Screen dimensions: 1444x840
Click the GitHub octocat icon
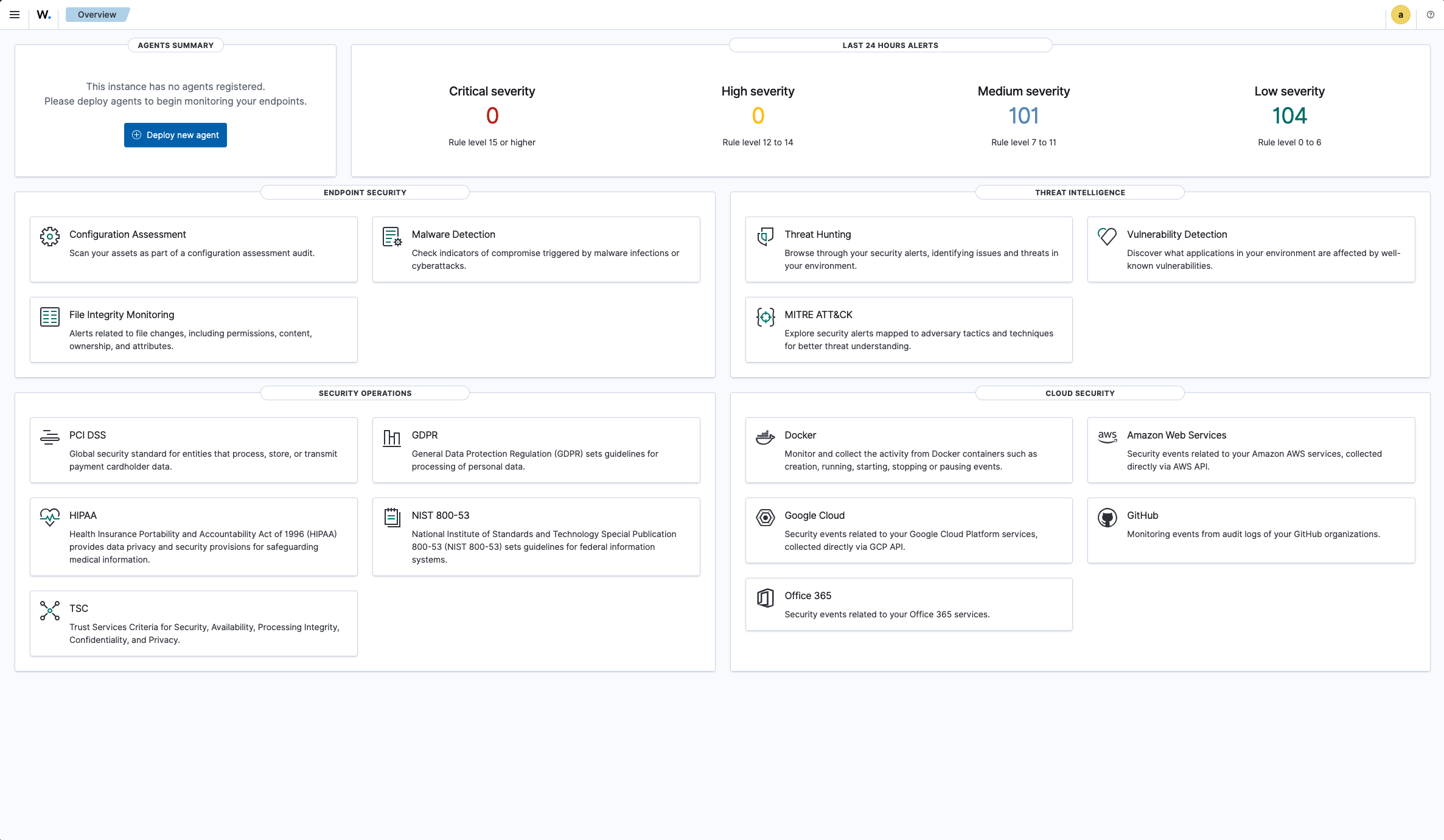tap(1107, 517)
